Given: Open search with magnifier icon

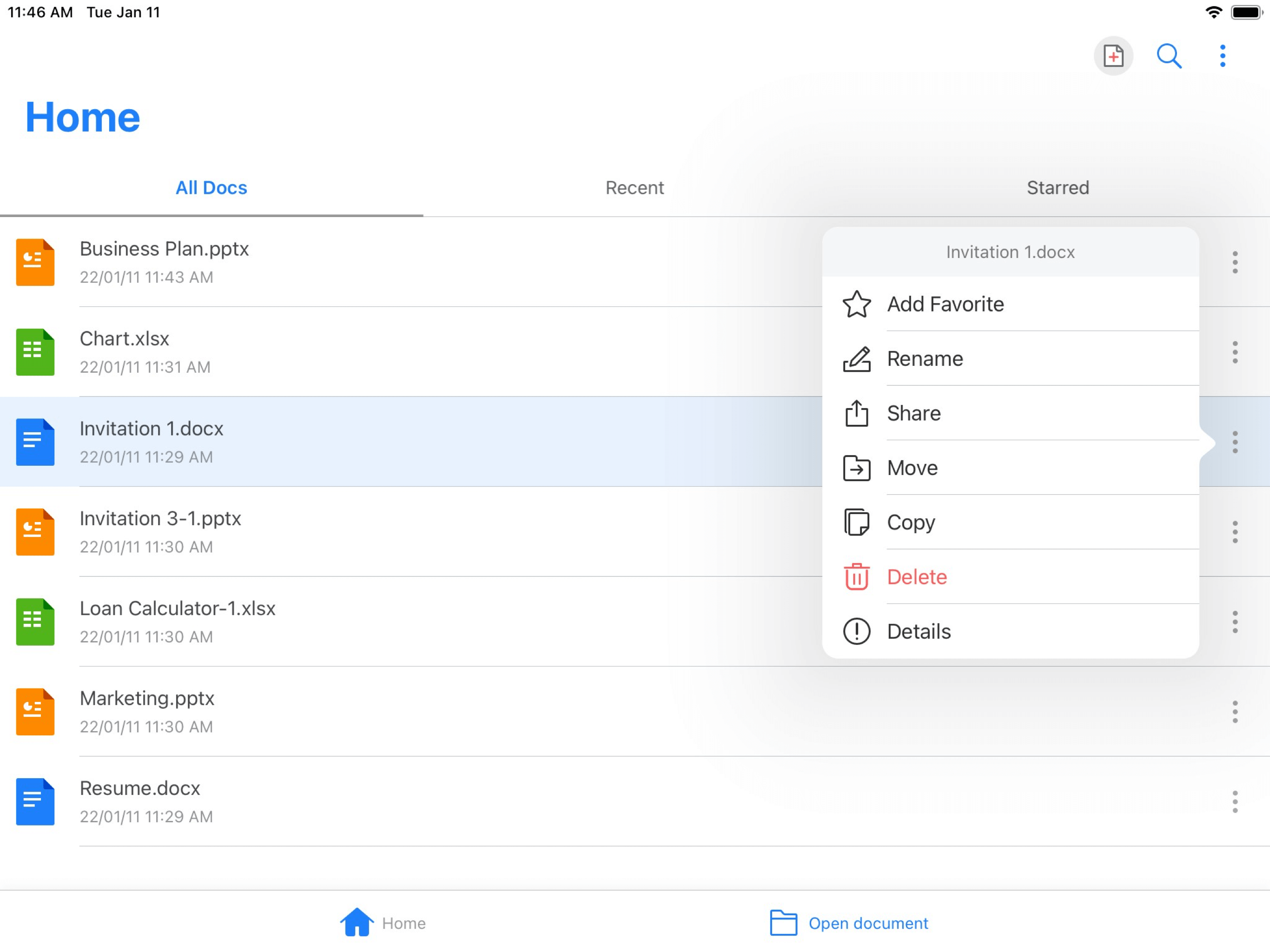Looking at the screenshot, I should (x=1168, y=56).
